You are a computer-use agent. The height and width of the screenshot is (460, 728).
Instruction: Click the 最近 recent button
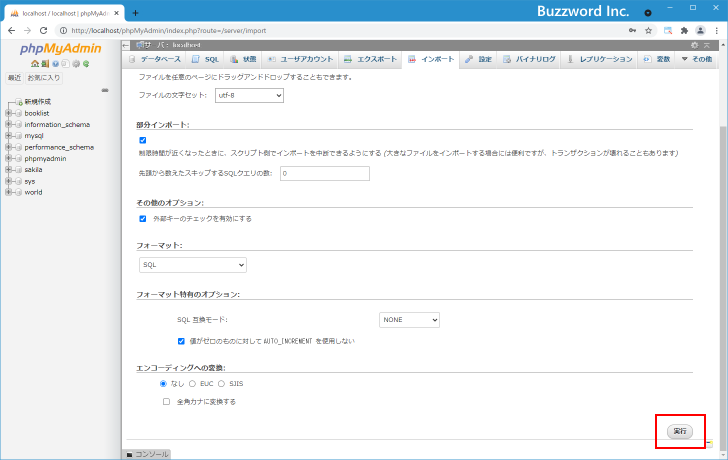pos(14,78)
